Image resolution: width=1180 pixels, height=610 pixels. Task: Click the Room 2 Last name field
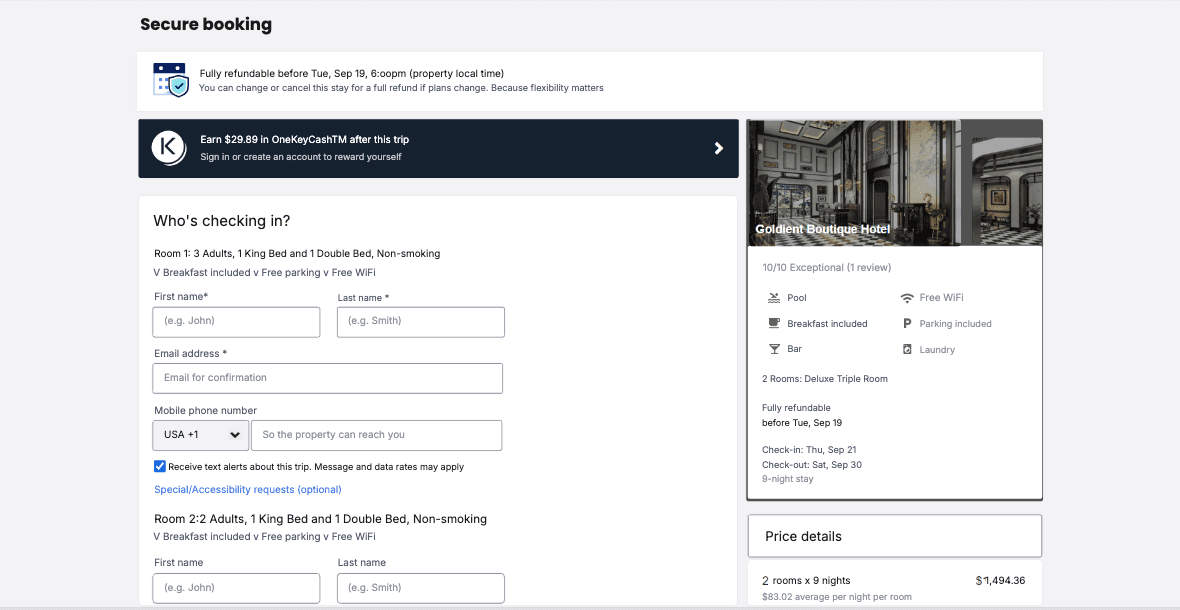click(x=420, y=587)
